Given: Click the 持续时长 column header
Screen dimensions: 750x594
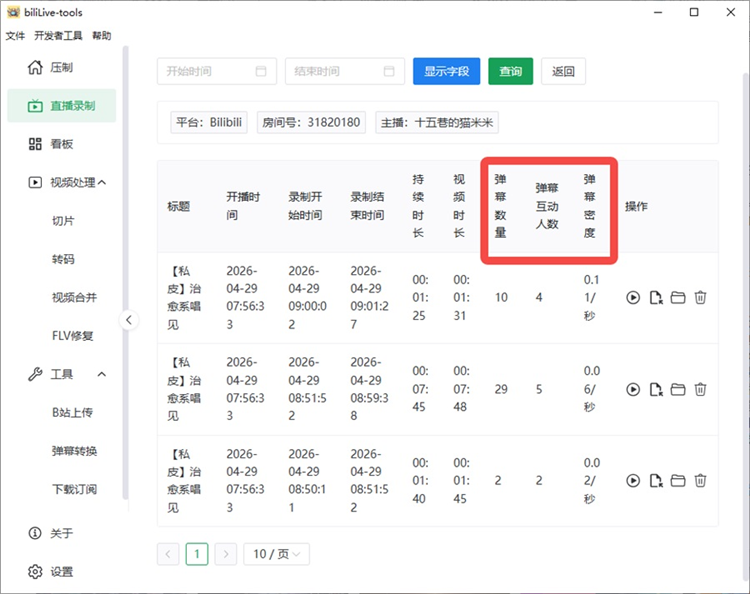Looking at the screenshot, I should pyautogui.click(x=418, y=206).
